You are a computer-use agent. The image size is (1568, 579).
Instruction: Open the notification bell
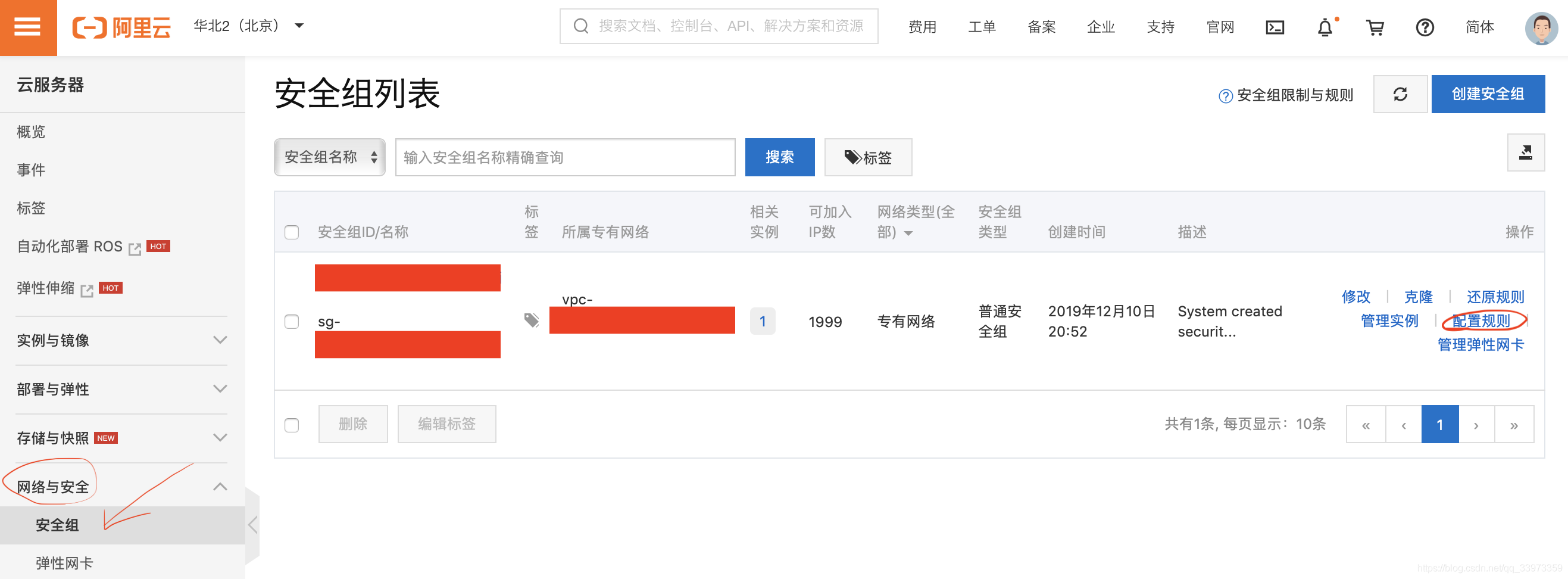pos(1325,27)
